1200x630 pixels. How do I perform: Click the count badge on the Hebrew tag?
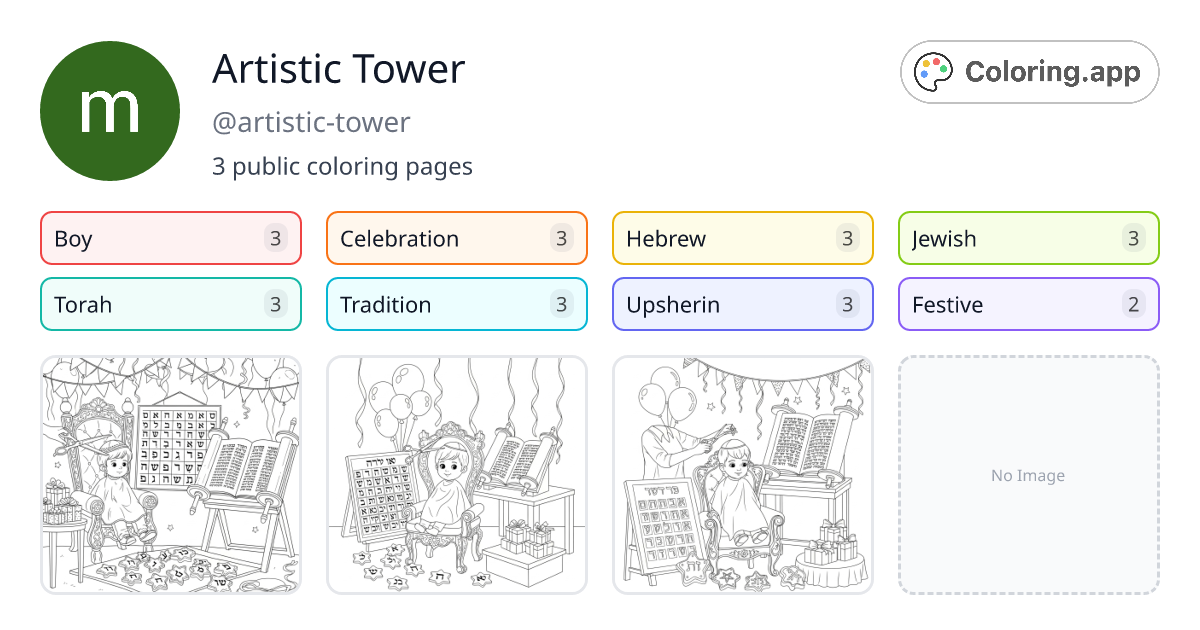pyautogui.click(x=849, y=238)
